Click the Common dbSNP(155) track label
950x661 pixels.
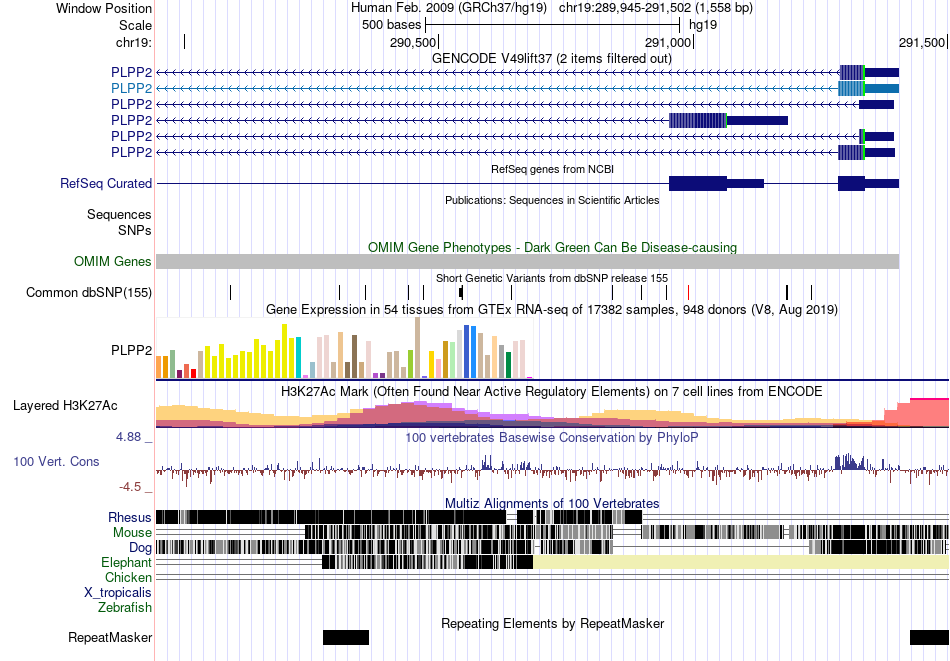[x=88, y=293]
